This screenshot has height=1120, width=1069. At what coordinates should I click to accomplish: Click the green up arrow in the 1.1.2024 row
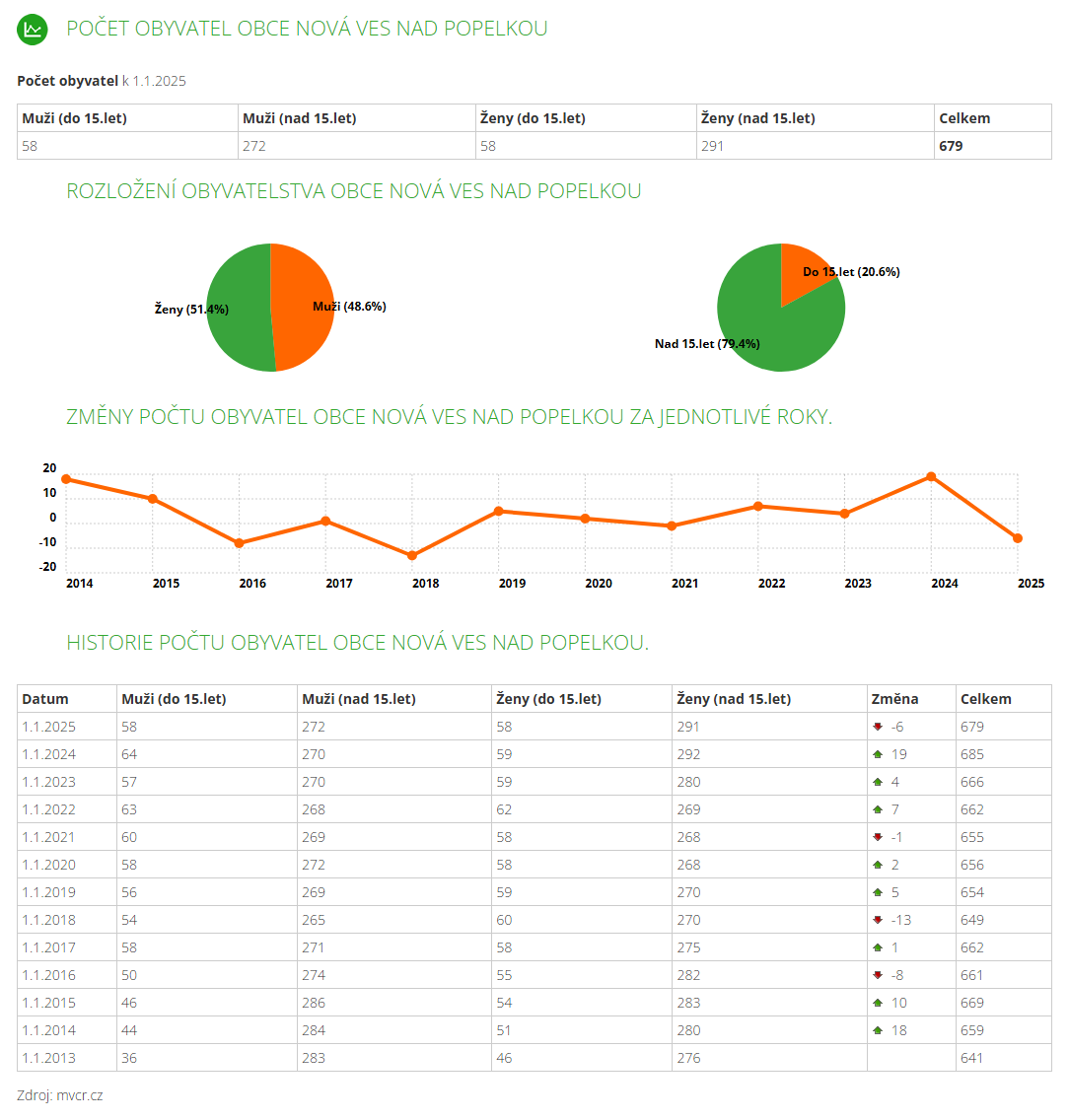coord(877,754)
